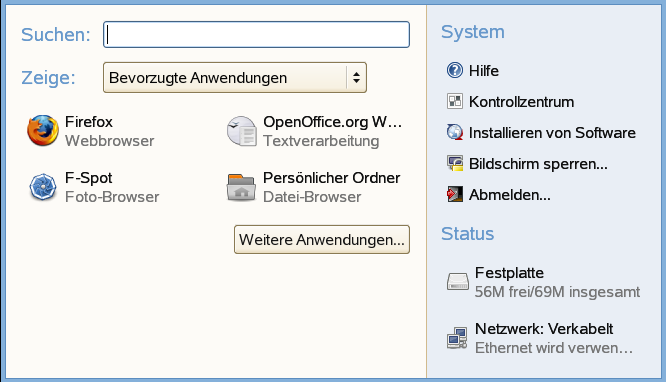Click the Firefox application icon
666x382 pixels.
[x=43, y=130]
